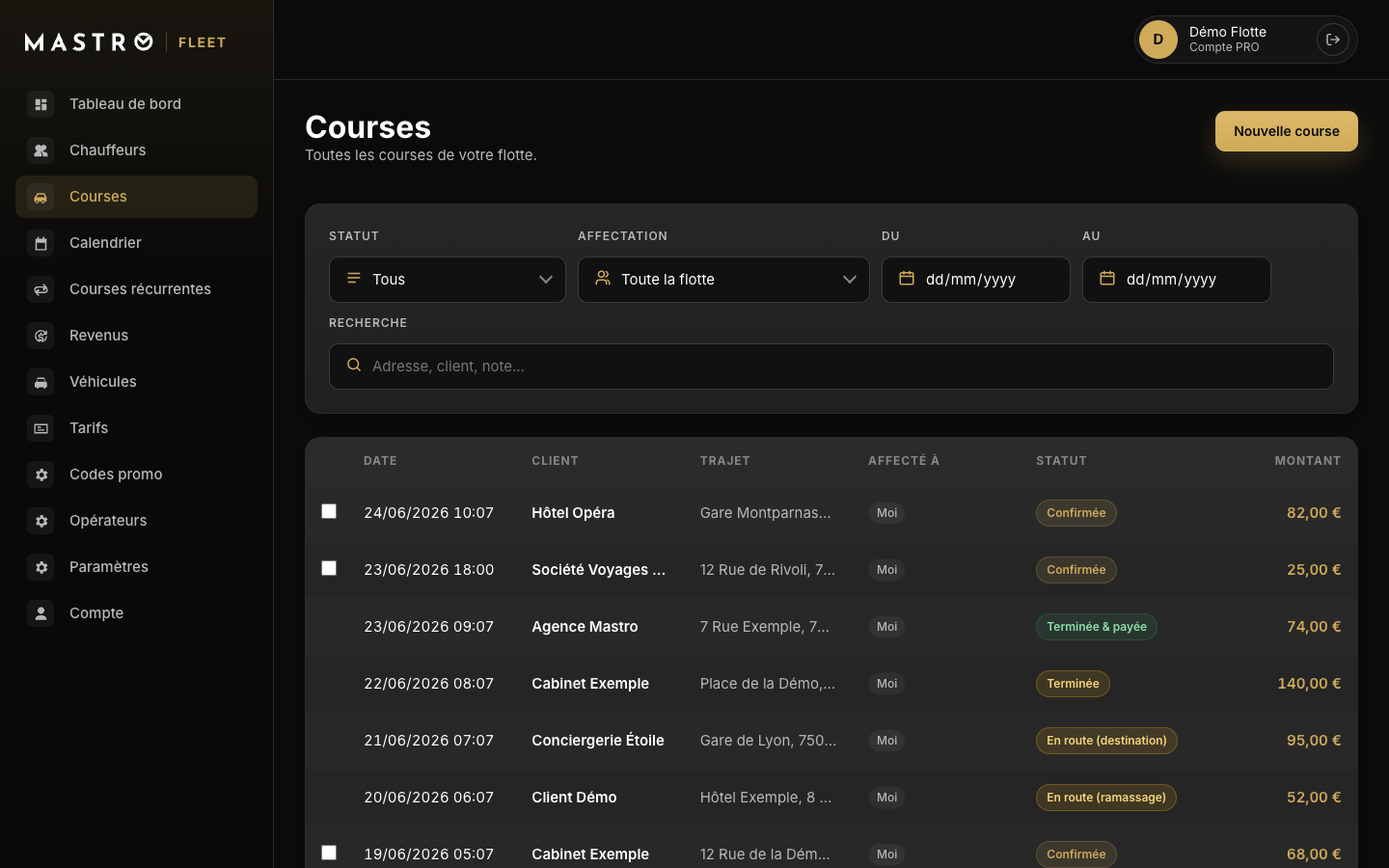Click the Paramètres gear icon
This screenshot has width=1389, height=868.
pyautogui.click(x=41, y=567)
